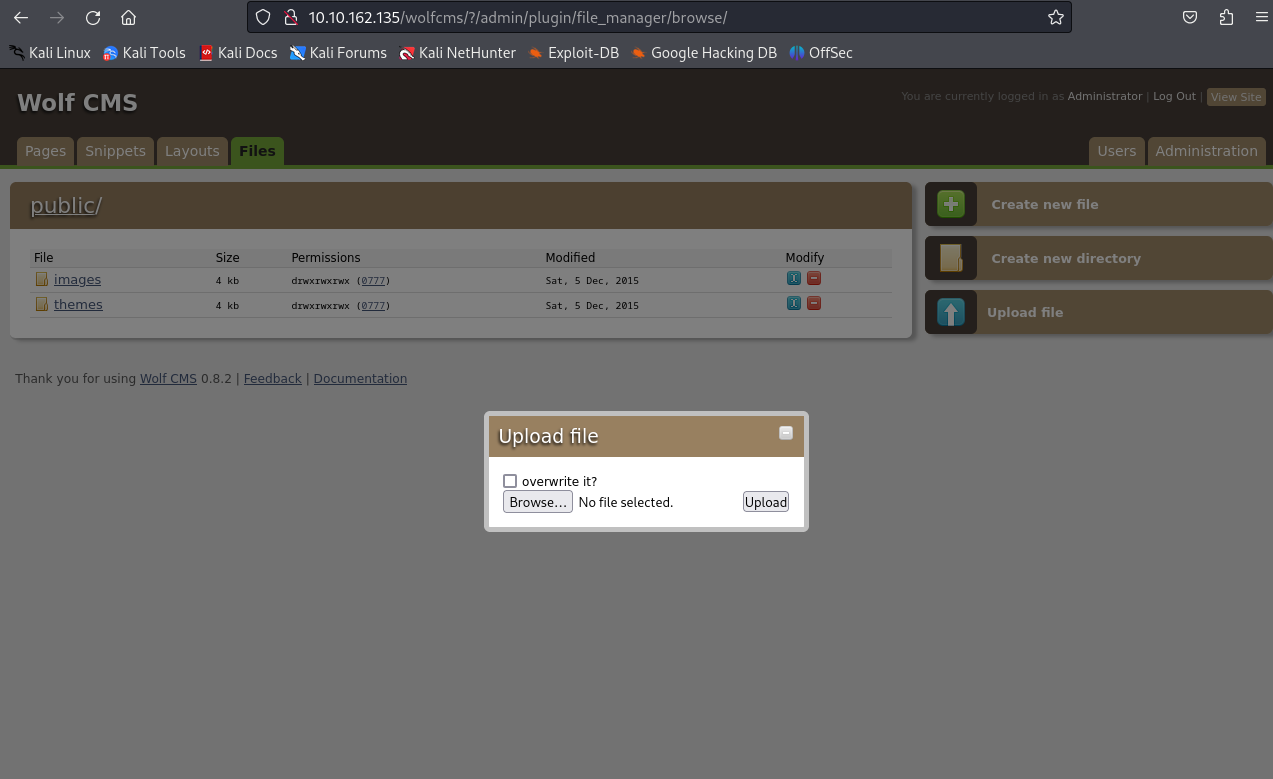Open the Exploit-DB bookmark

[574, 53]
